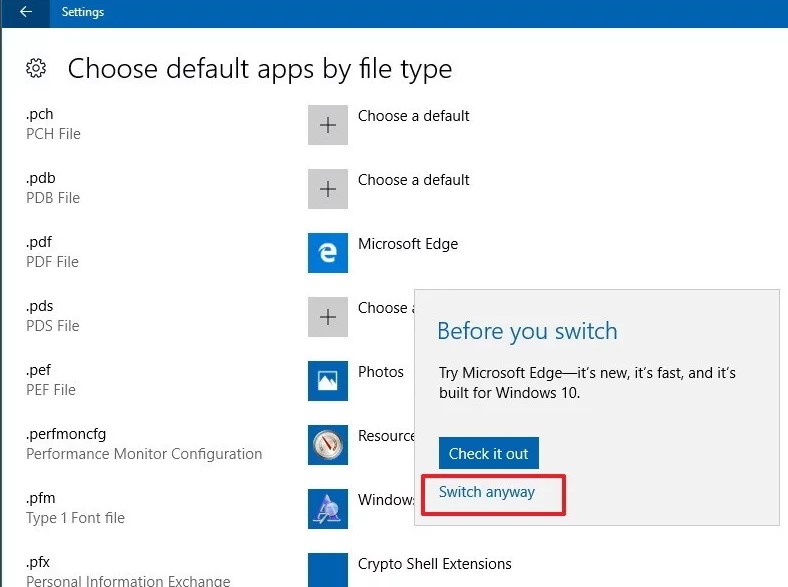The height and width of the screenshot is (587, 788).
Task: Click the Resource Monitor icon for .perfmoncfg
Action: pos(327,445)
